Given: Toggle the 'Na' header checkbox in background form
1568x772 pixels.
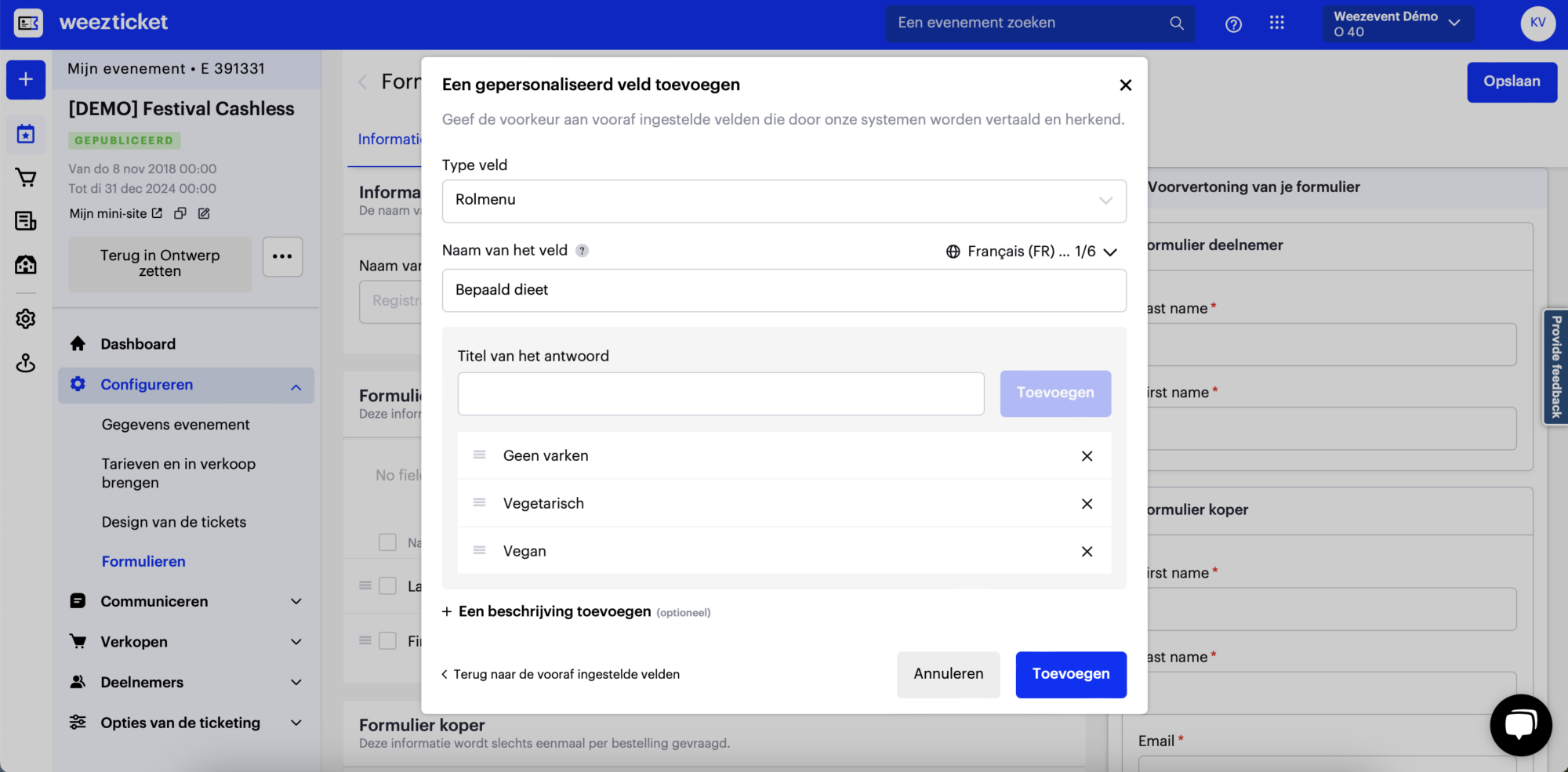Looking at the screenshot, I should tap(387, 542).
